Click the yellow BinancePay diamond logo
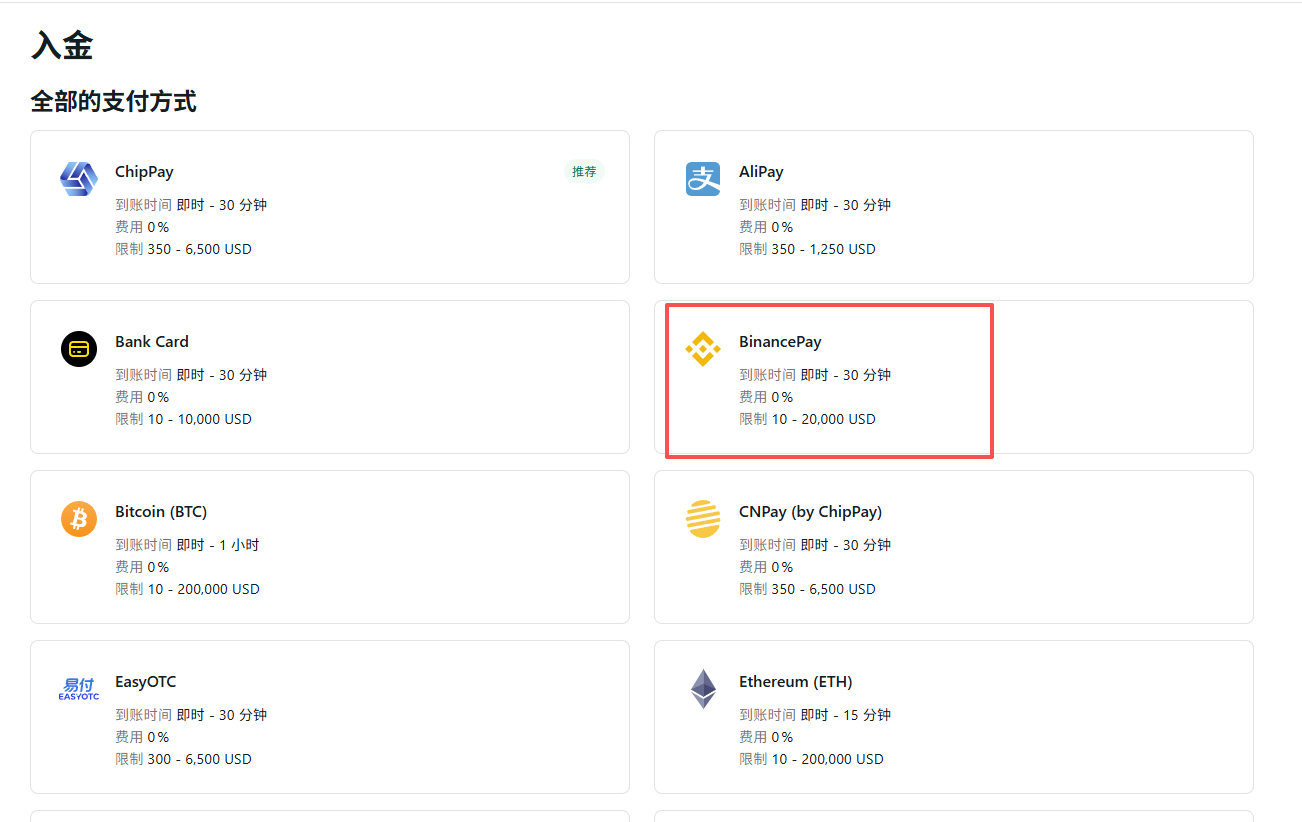The image size is (1302, 822). [703, 349]
